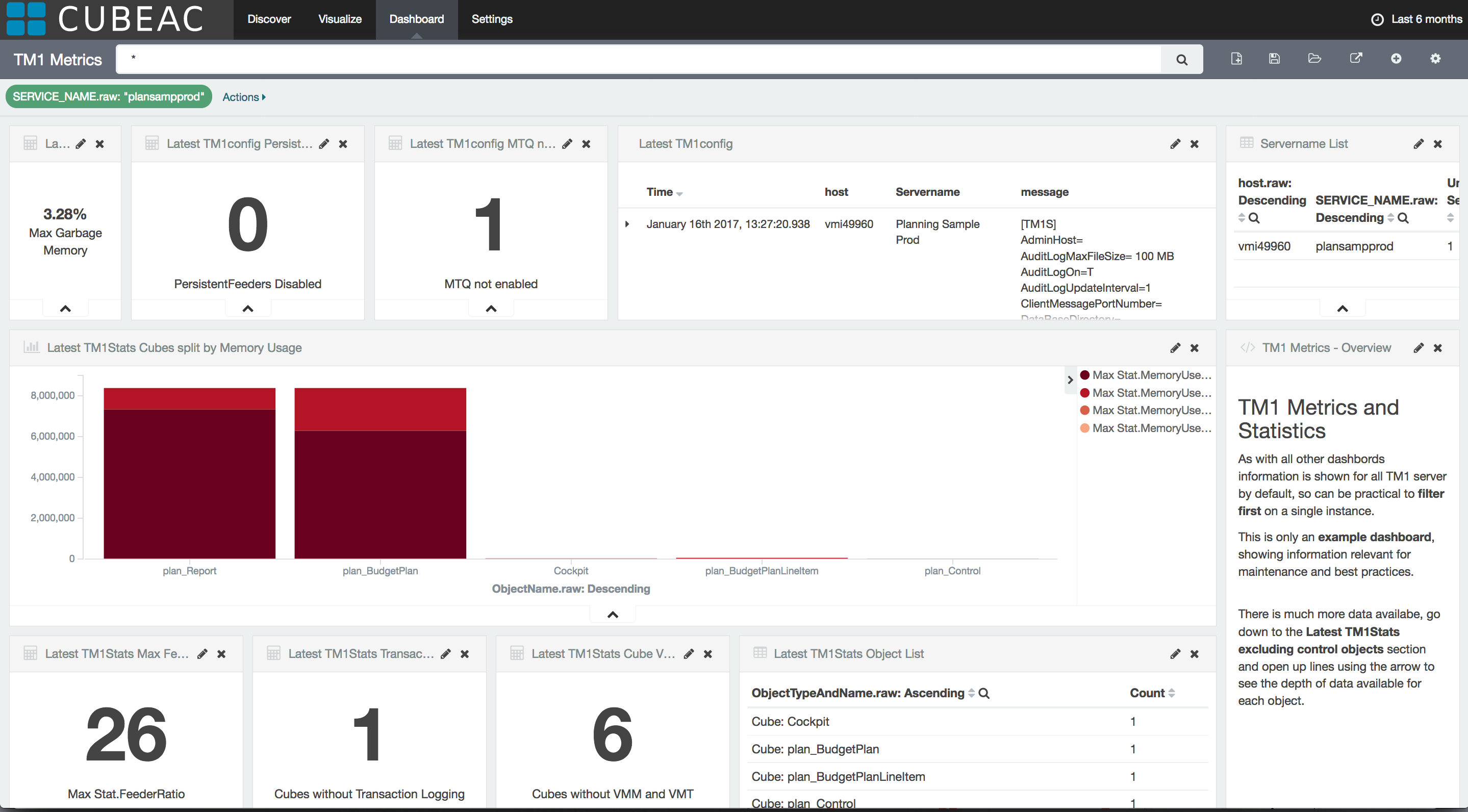Click the plan_BudgetPlan bar in the chart
The height and width of the screenshot is (812, 1468).
(x=380, y=473)
